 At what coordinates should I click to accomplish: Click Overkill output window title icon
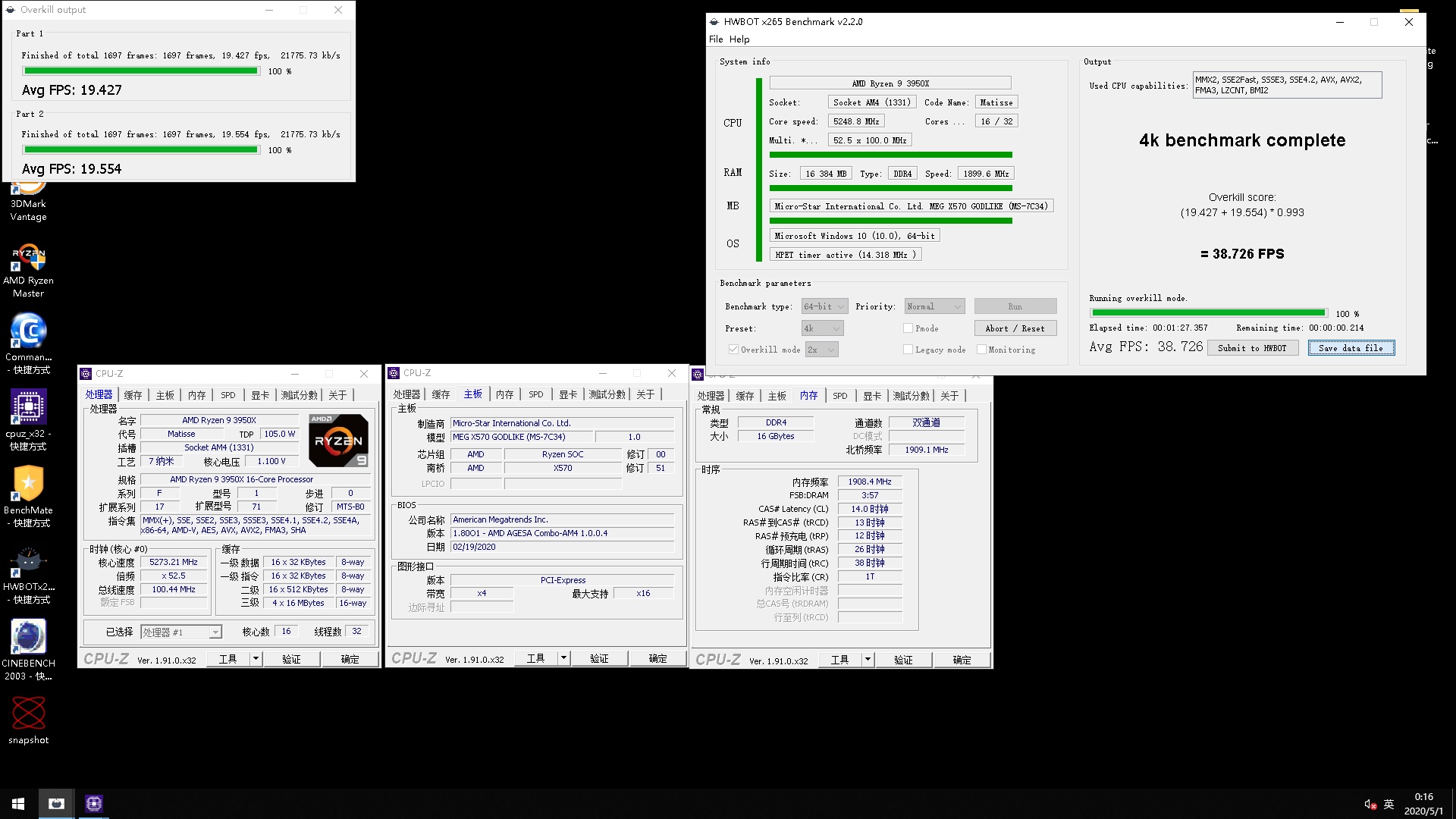(11, 10)
